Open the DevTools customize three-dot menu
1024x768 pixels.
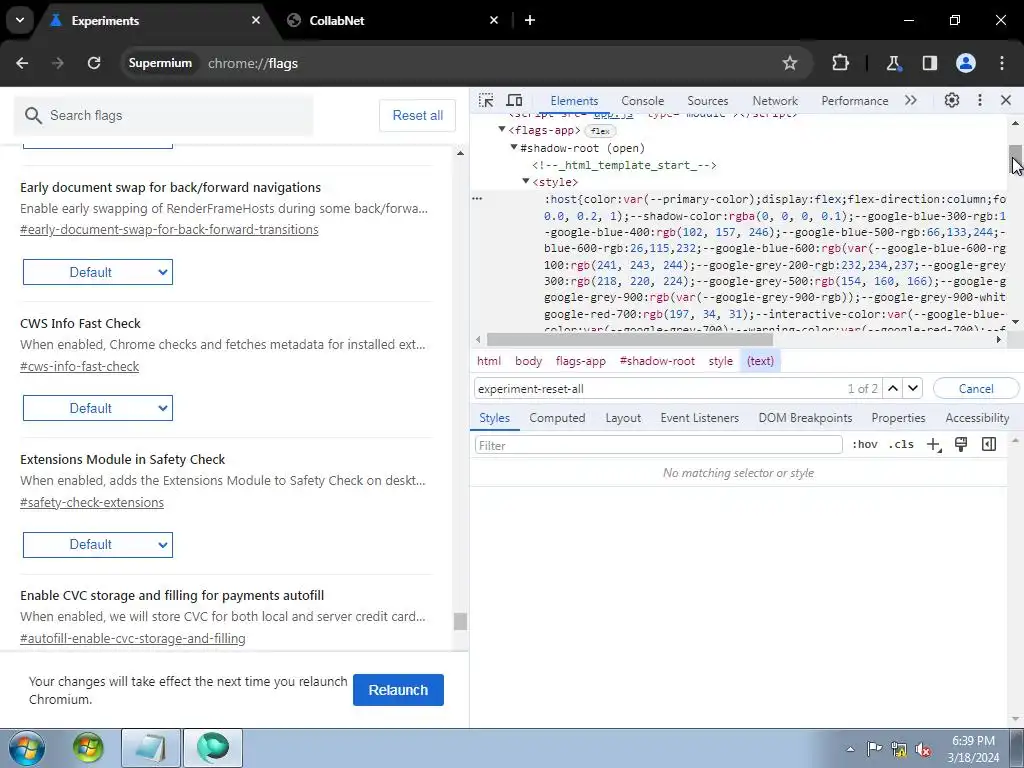980,101
